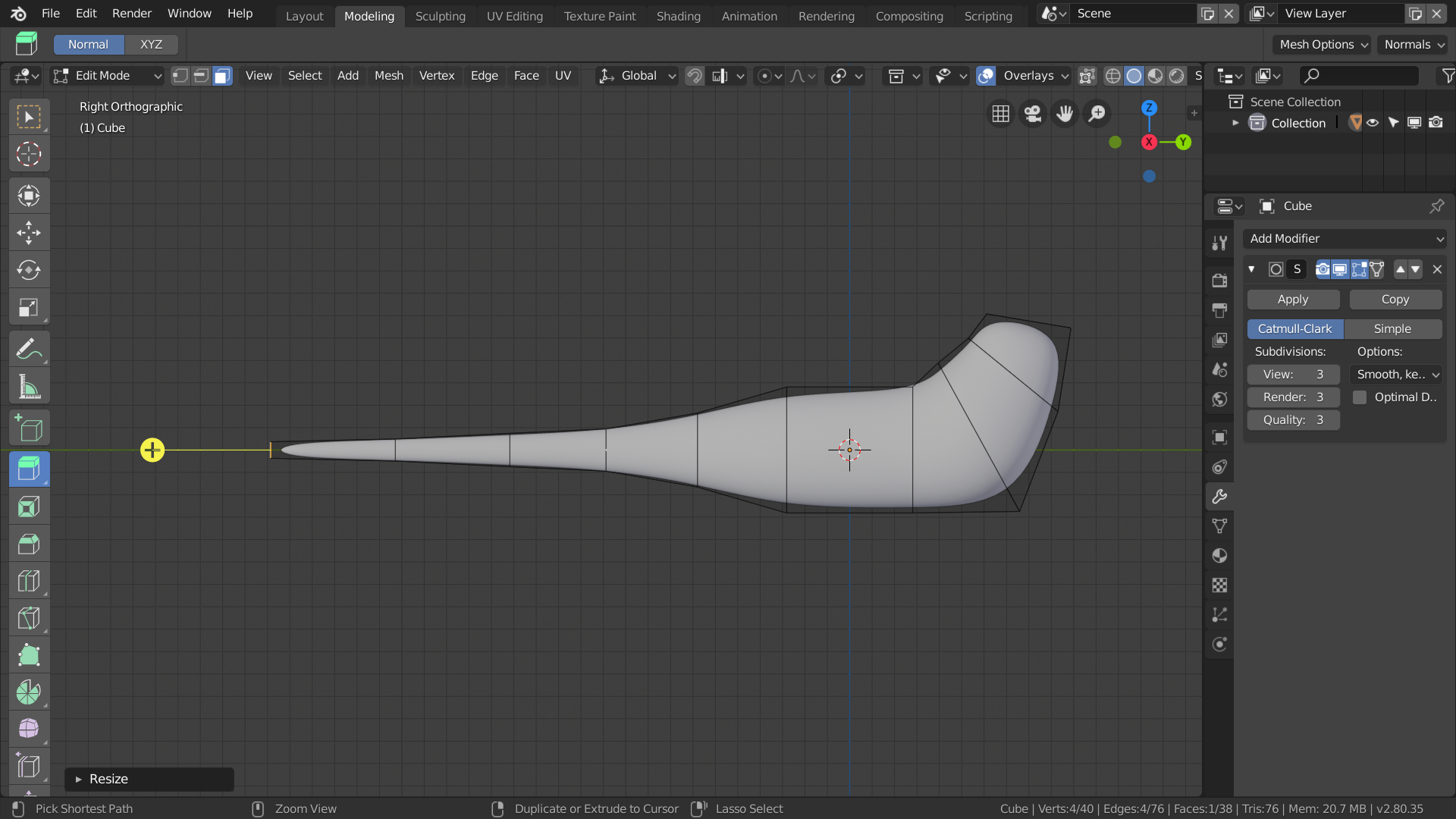The height and width of the screenshot is (819, 1456).
Task: Activate the Move tool
Action: coord(29,233)
